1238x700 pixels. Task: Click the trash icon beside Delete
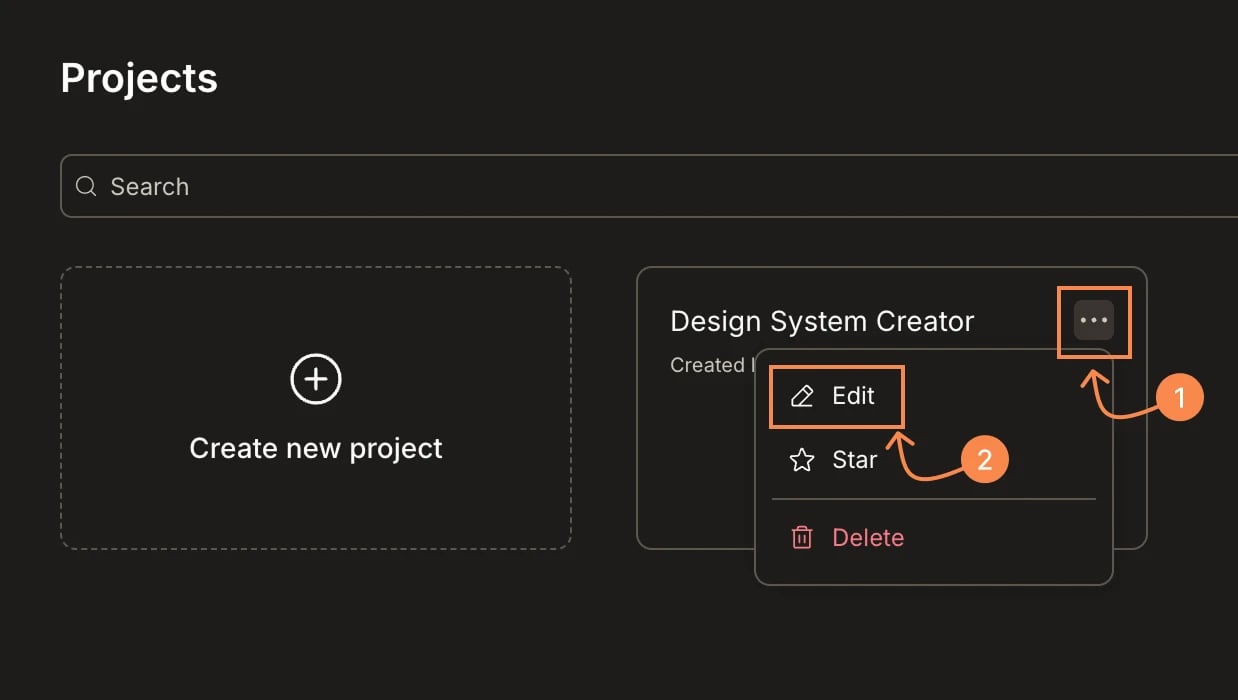point(802,538)
